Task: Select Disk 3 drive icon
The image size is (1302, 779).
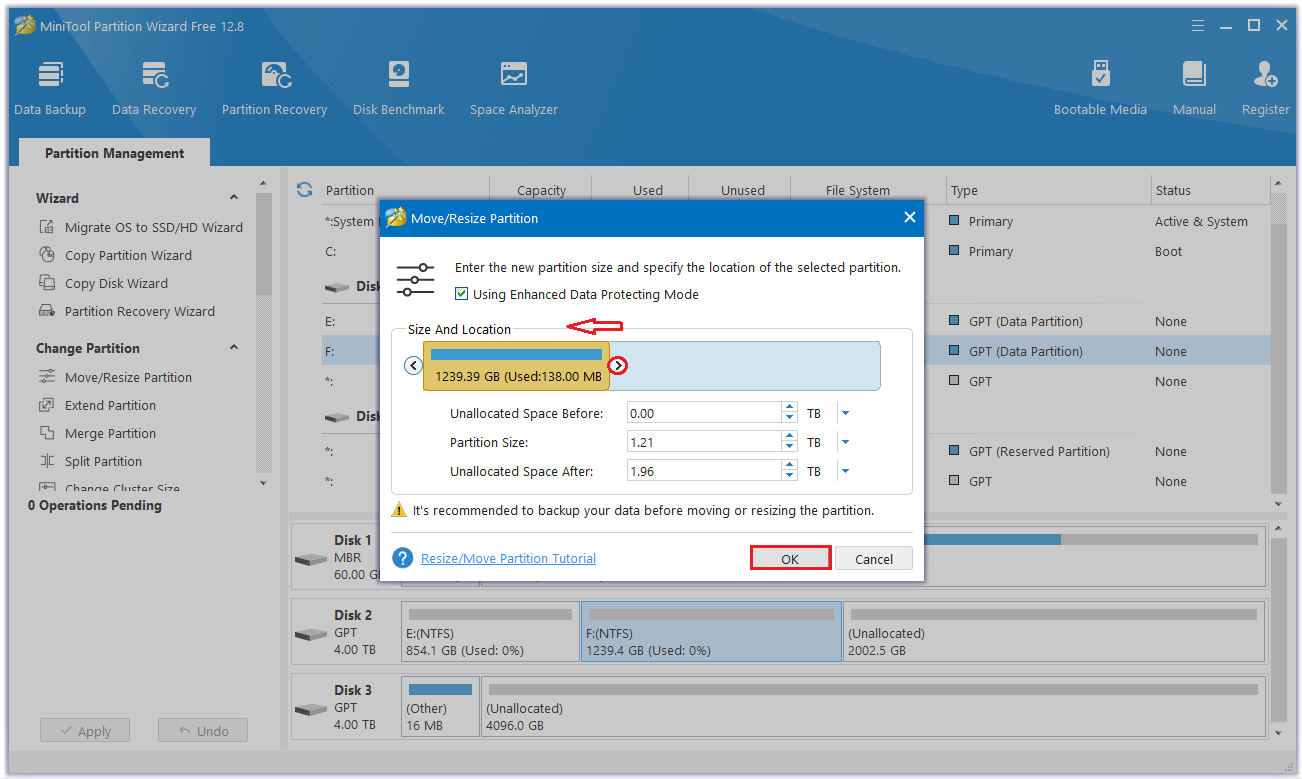Action: (311, 709)
